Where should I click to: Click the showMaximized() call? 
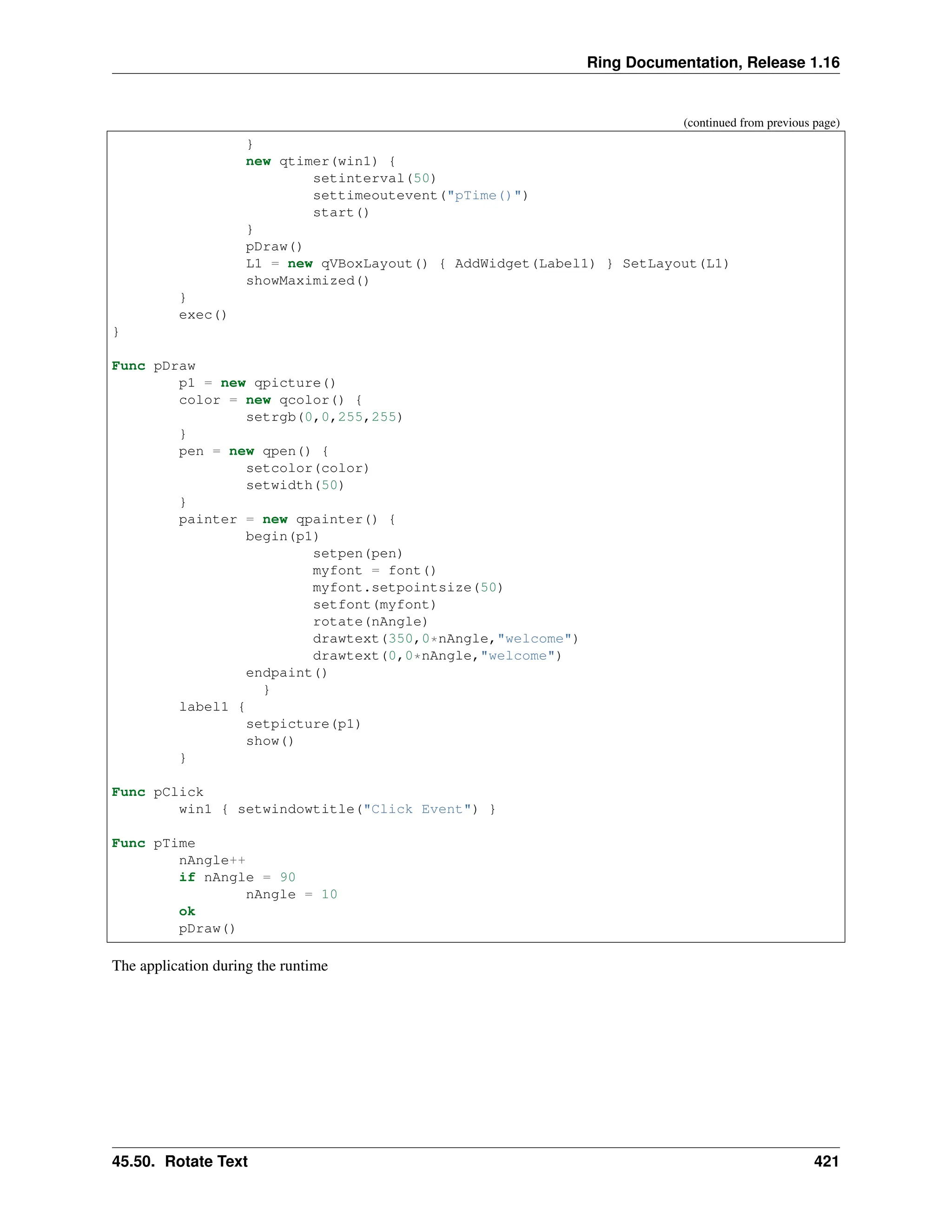[307, 281]
